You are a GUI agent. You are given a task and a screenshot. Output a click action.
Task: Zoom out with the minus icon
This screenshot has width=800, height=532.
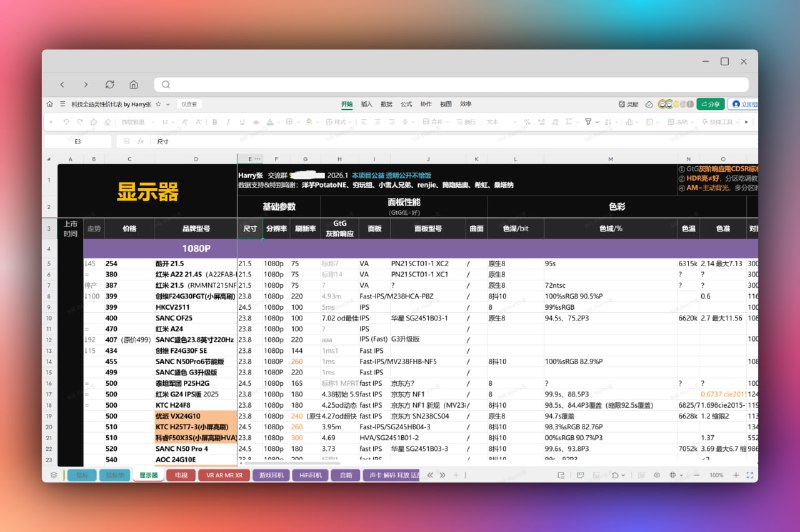coord(696,475)
